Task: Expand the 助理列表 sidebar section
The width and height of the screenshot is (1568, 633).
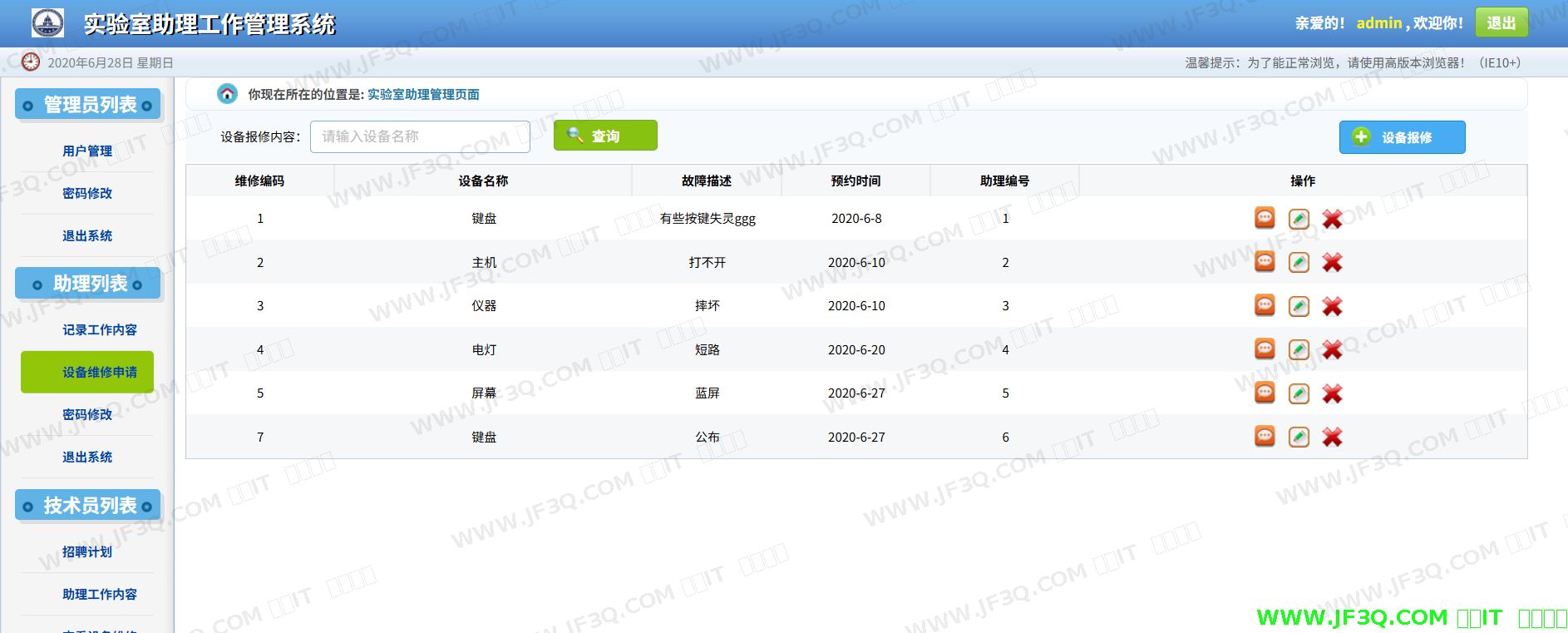Action: [89, 284]
